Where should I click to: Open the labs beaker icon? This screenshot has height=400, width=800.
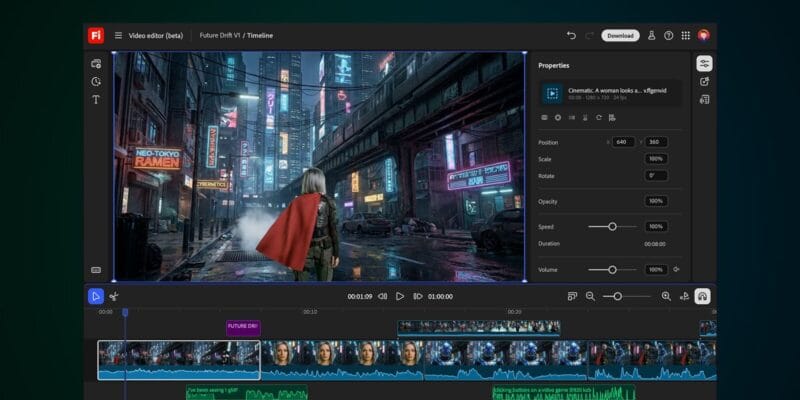[x=652, y=36]
